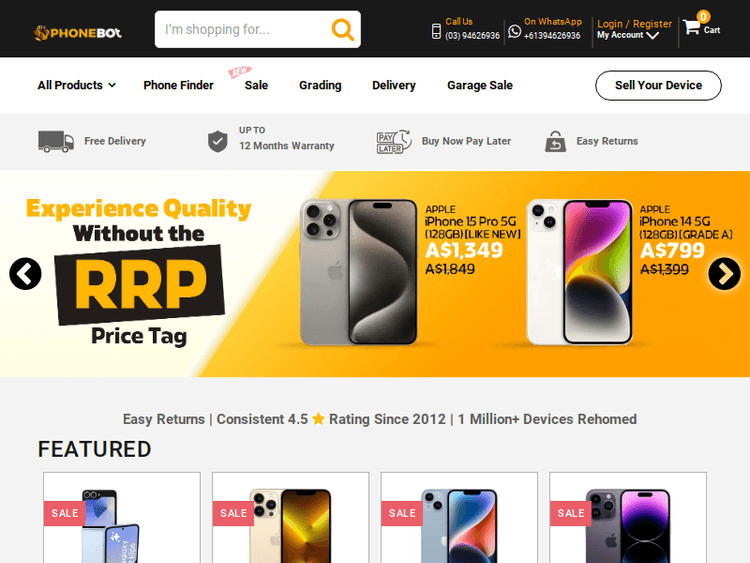Open the Phone Finder menu item
750x563 pixels.
pyautogui.click(x=178, y=85)
